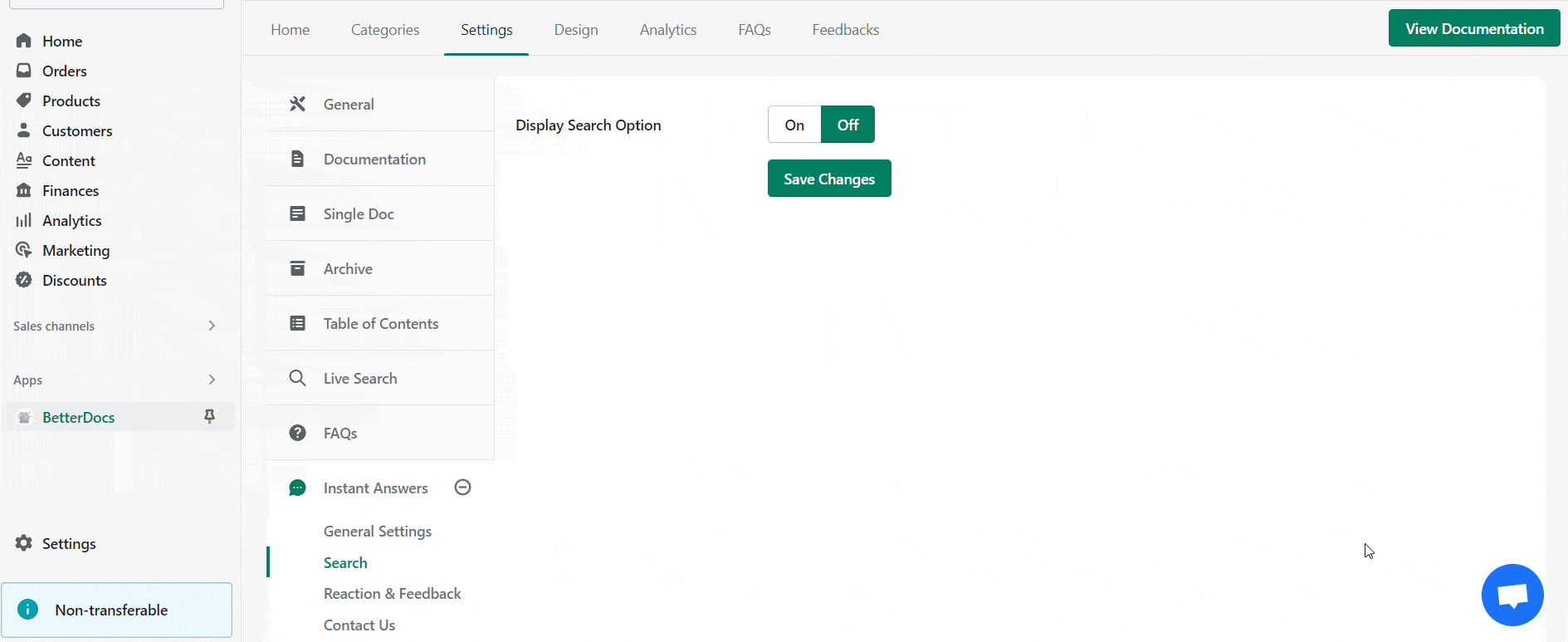Open the Live Search settings label
This screenshot has height=642, width=1568.
pos(360,378)
